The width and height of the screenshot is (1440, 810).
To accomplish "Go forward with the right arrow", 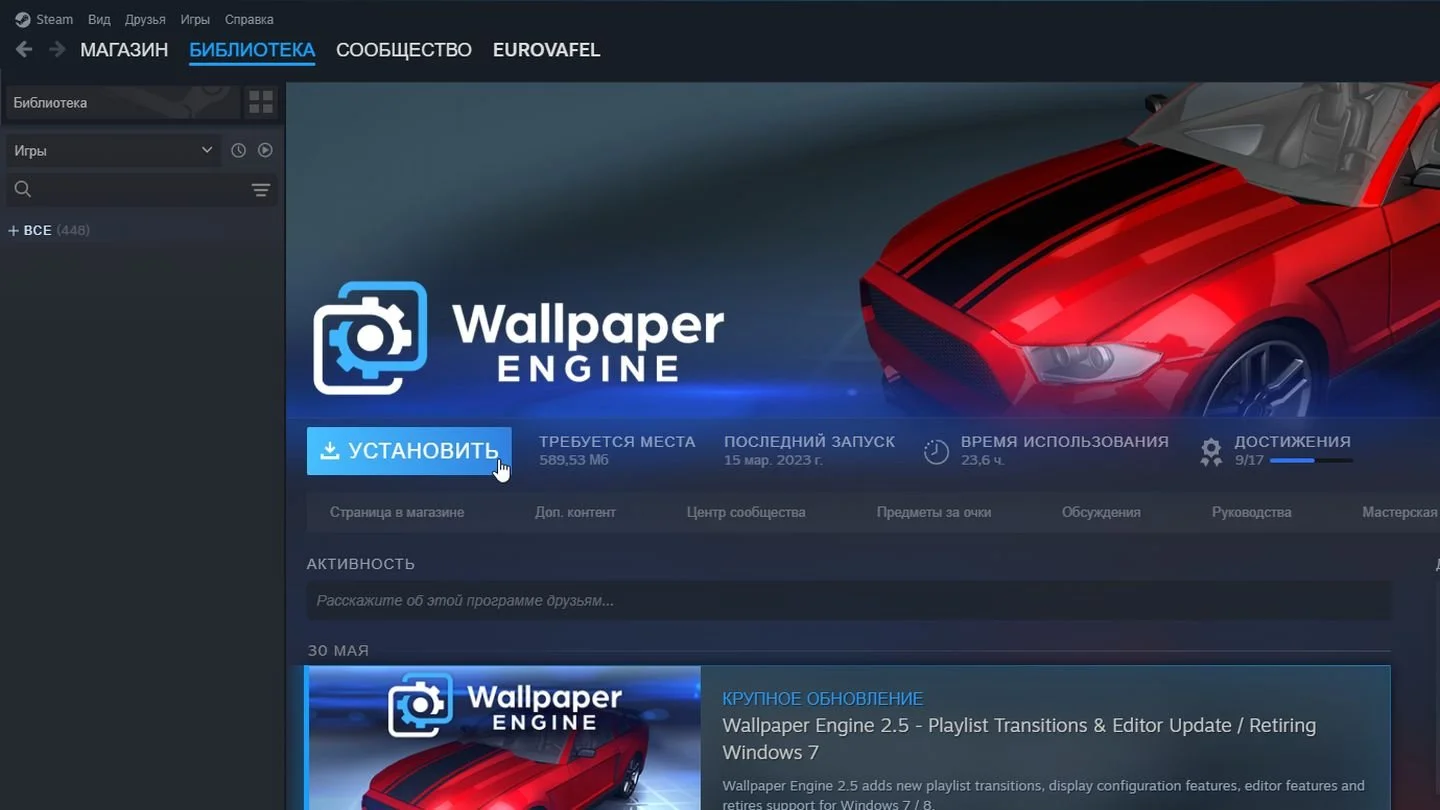I will tap(58, 49).
